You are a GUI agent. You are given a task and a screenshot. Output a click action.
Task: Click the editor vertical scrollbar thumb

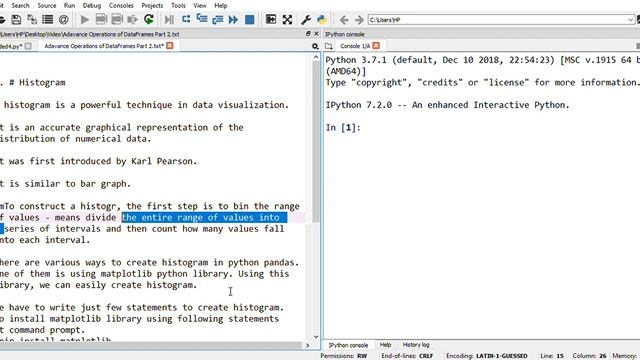[x=316, y=142]
